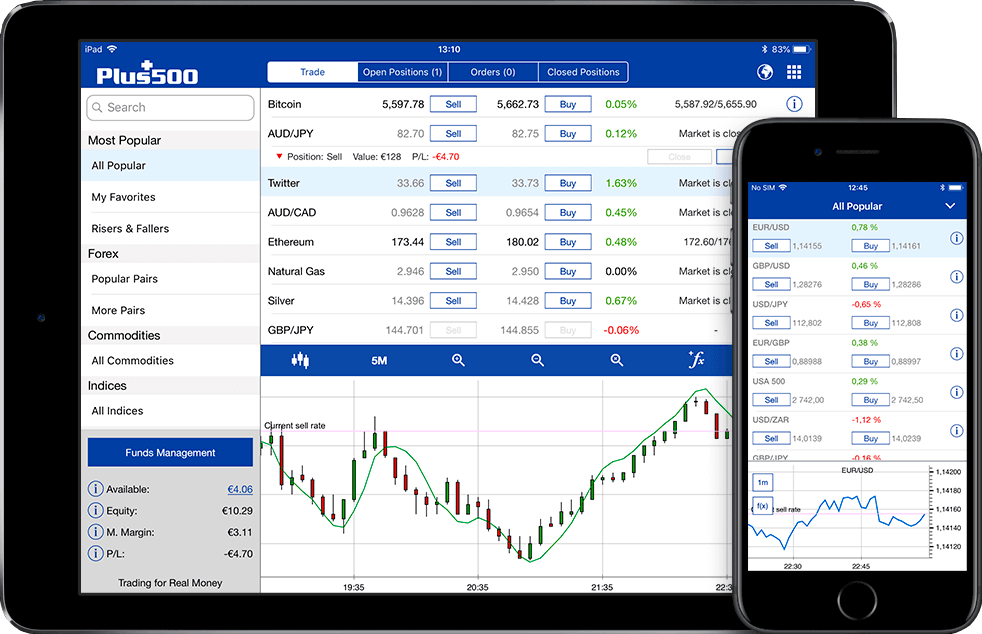Buy EUR/USD on the phone
The image size is (982, 634).
(871, 246)
